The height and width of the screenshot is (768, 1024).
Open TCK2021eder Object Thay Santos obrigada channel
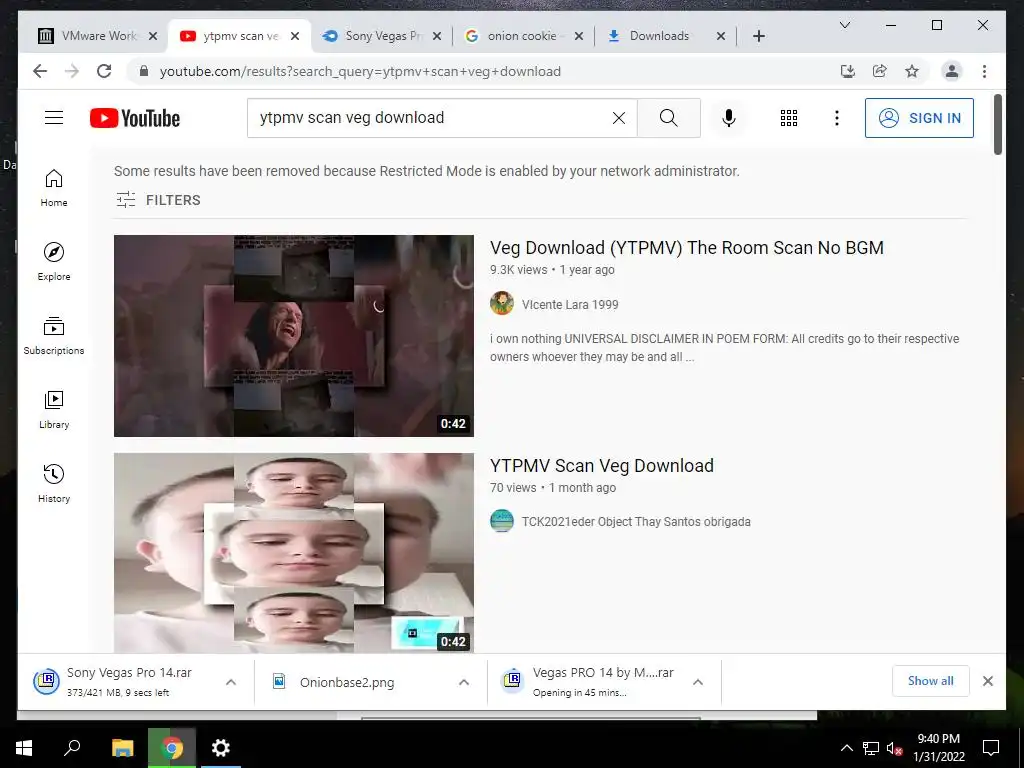(x=636, y=522)
